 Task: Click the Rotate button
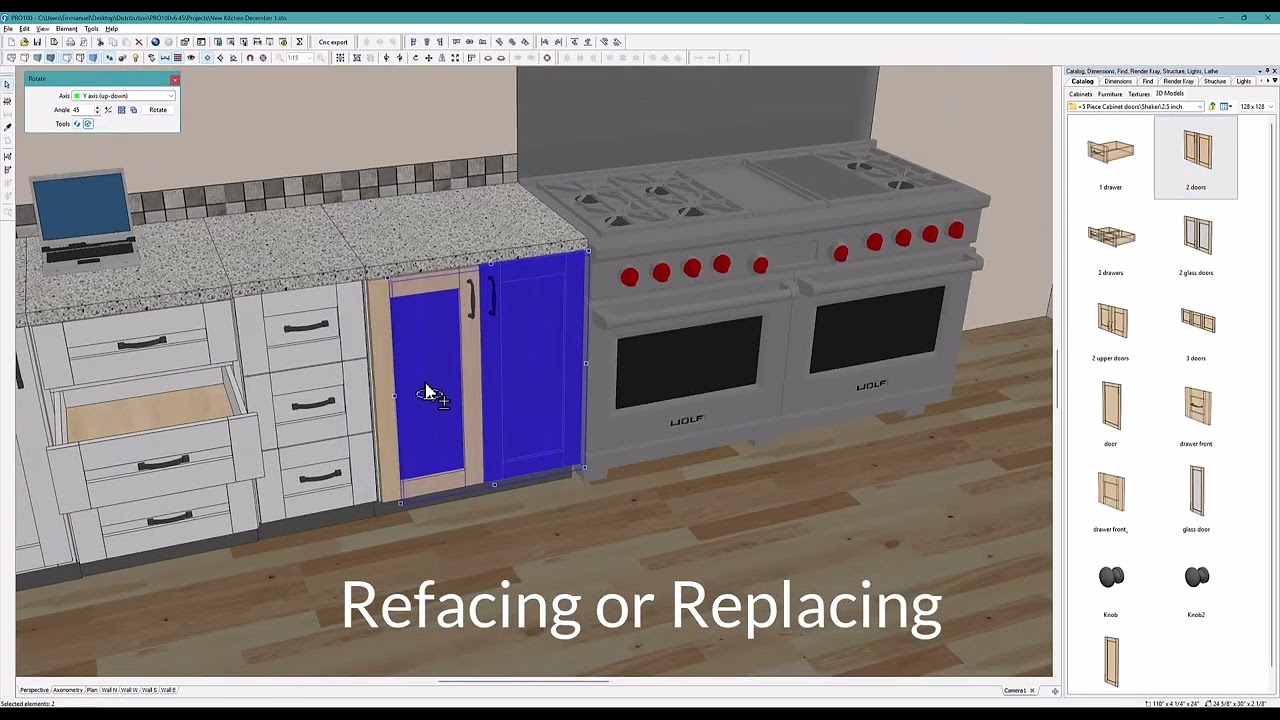point(158,110)
